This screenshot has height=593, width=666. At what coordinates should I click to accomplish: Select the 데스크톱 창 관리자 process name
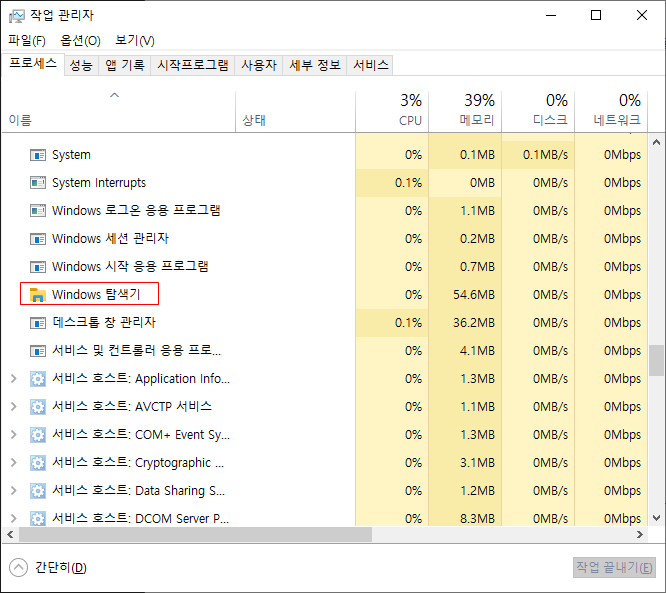[104, 322]
